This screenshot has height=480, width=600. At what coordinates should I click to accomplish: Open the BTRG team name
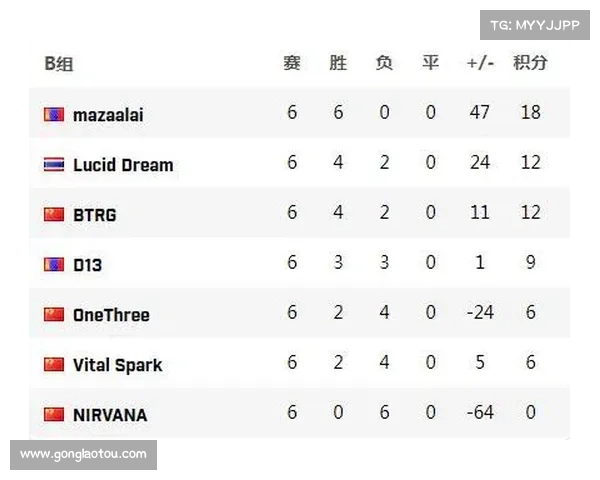(95, 214)
